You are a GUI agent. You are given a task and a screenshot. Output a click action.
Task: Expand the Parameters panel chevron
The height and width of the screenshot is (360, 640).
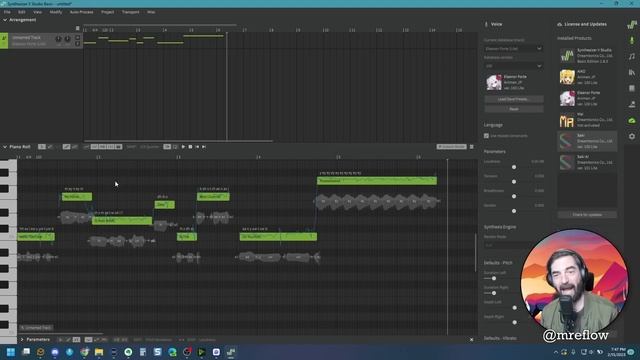(22, 340)
